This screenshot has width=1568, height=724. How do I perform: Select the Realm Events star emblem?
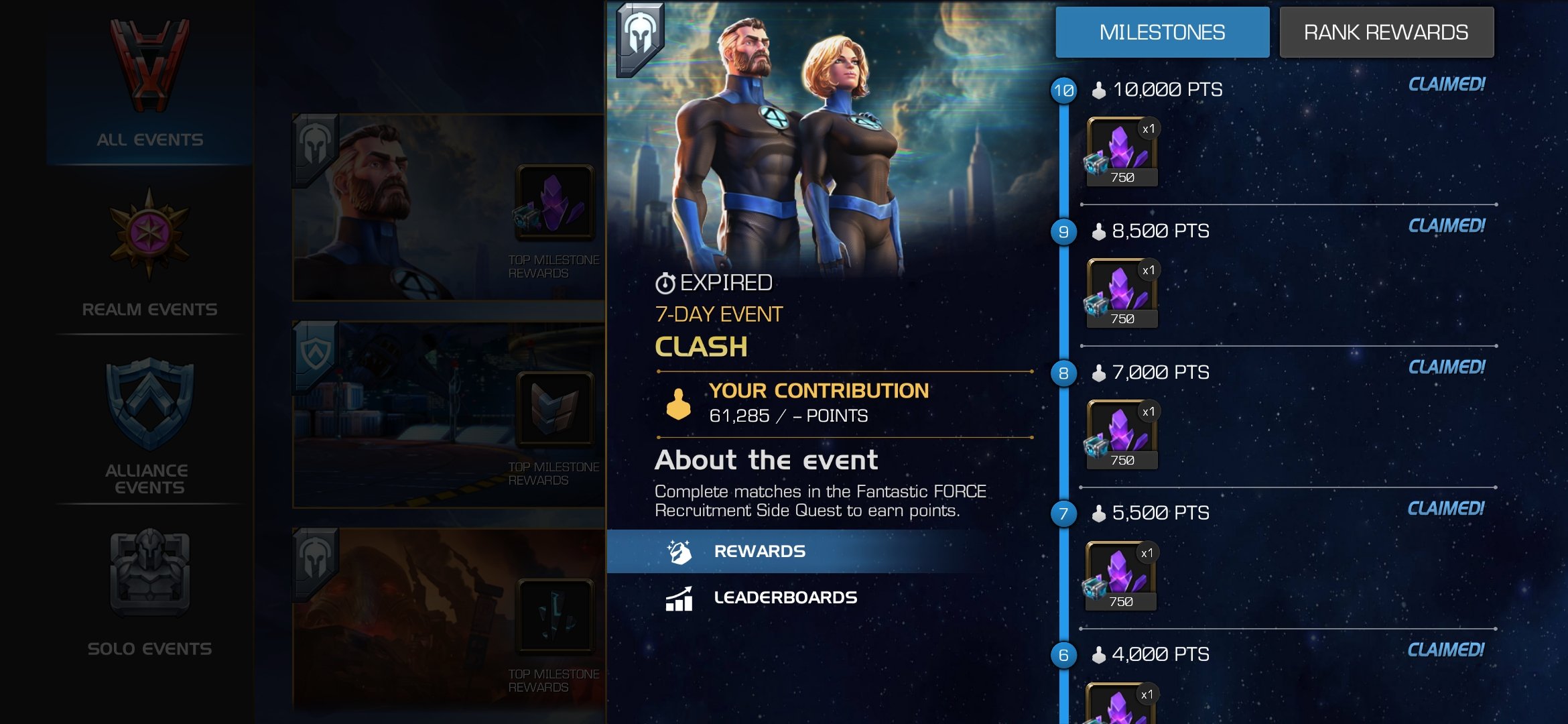[149, 233]
